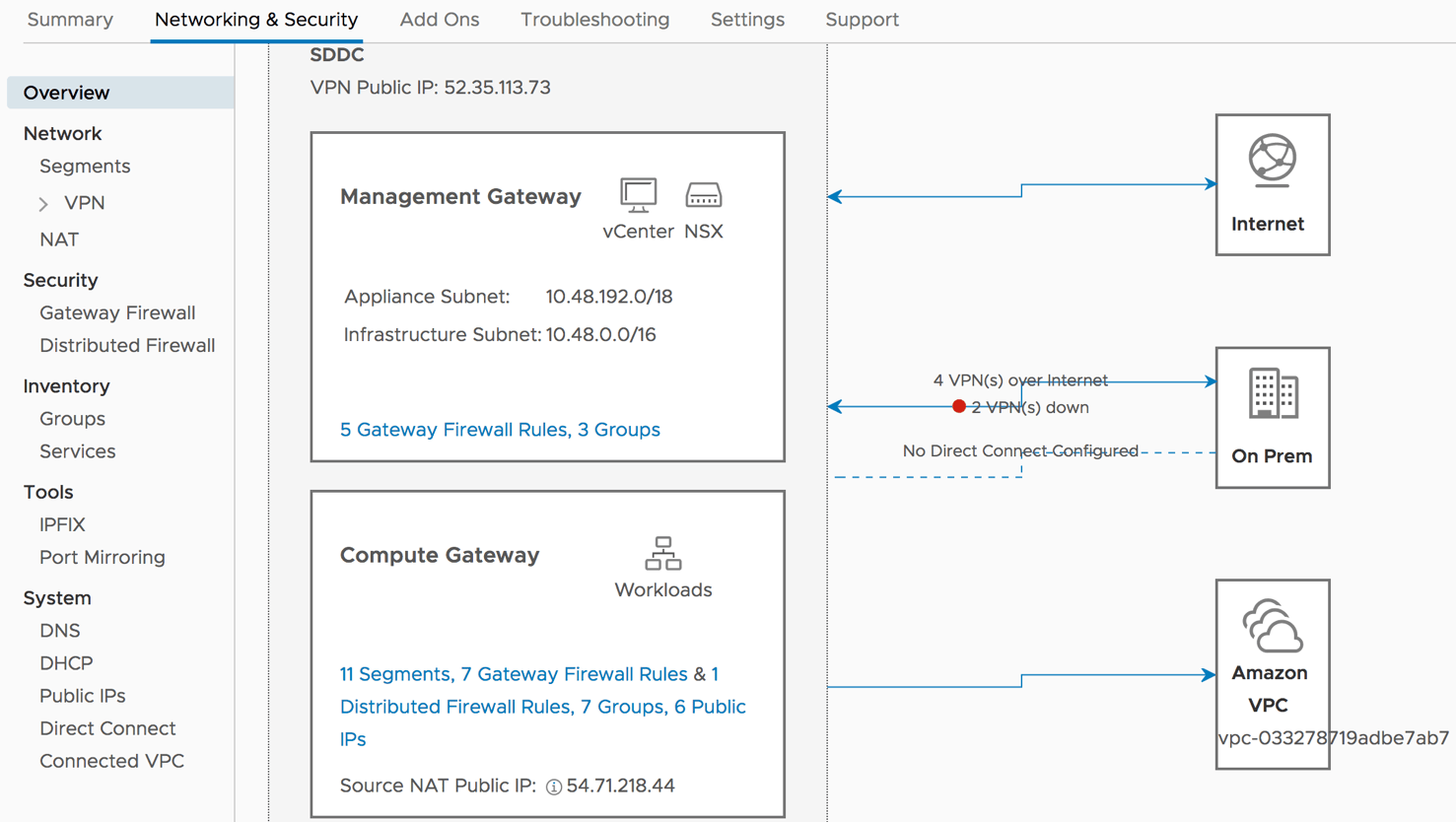Open Public IPs under System

pos(83,696)
